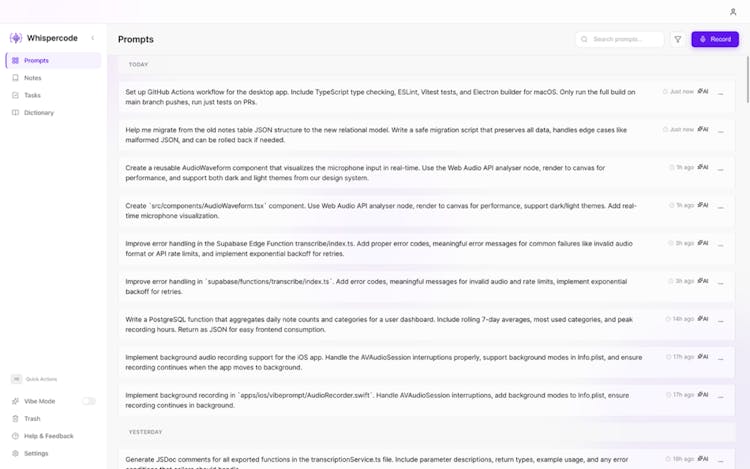The height and width of the screenshot is (469, 750).
Task: Toggle Vibe Mode switch
Action: coord(89,401)
